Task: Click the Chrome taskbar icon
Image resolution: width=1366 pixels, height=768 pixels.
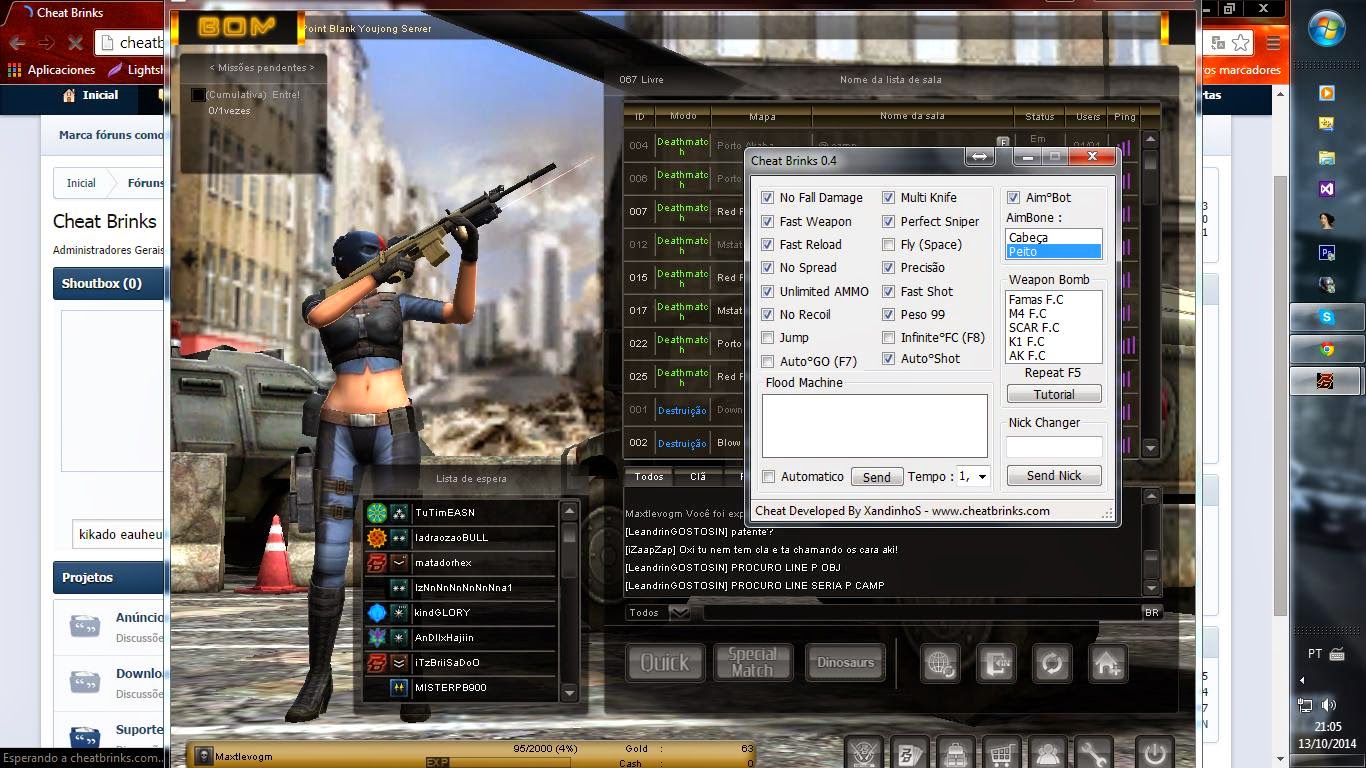Action: [1327, 349]
